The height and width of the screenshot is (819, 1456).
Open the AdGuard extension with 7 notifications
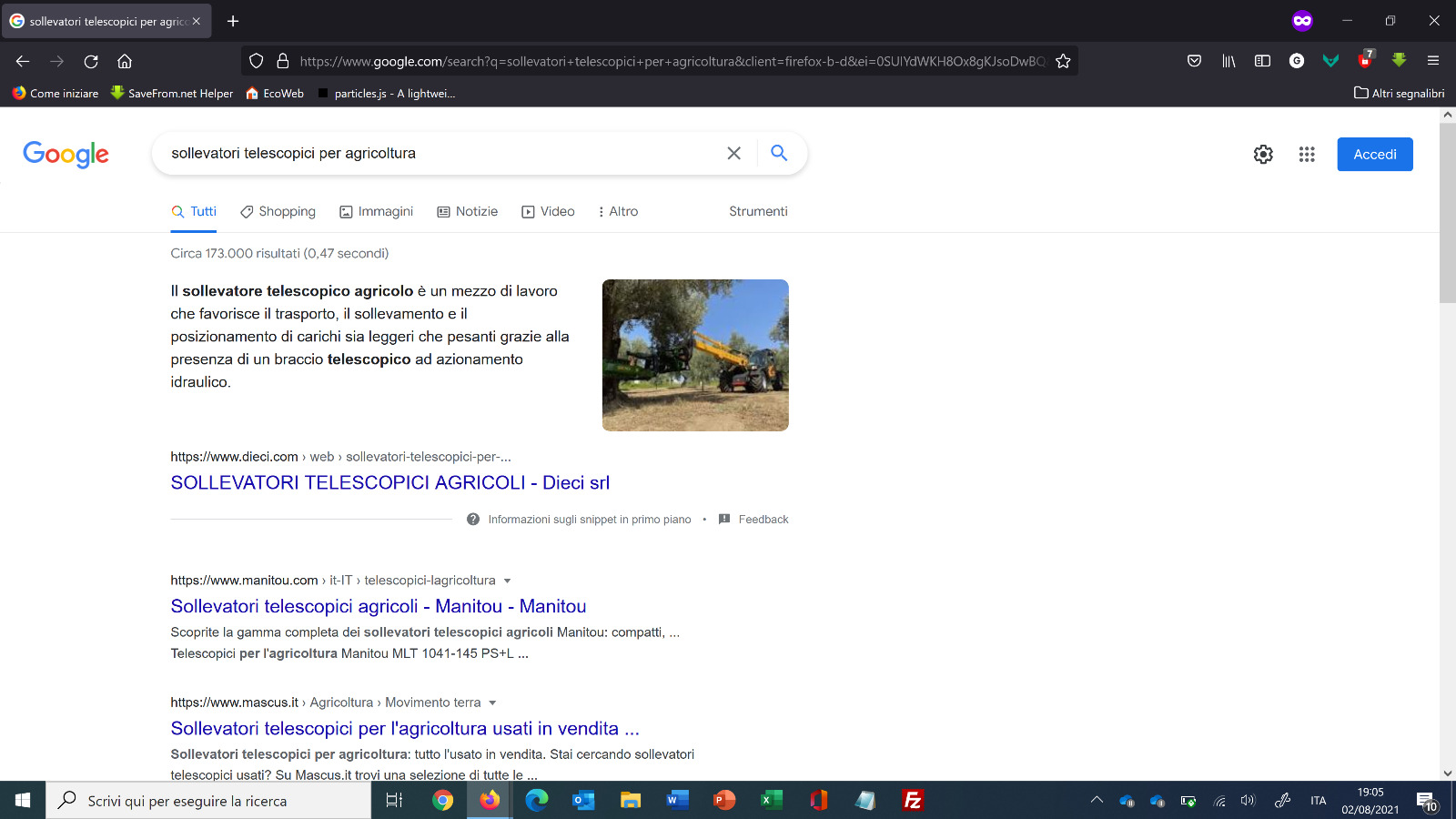[x=1365, y=61]
